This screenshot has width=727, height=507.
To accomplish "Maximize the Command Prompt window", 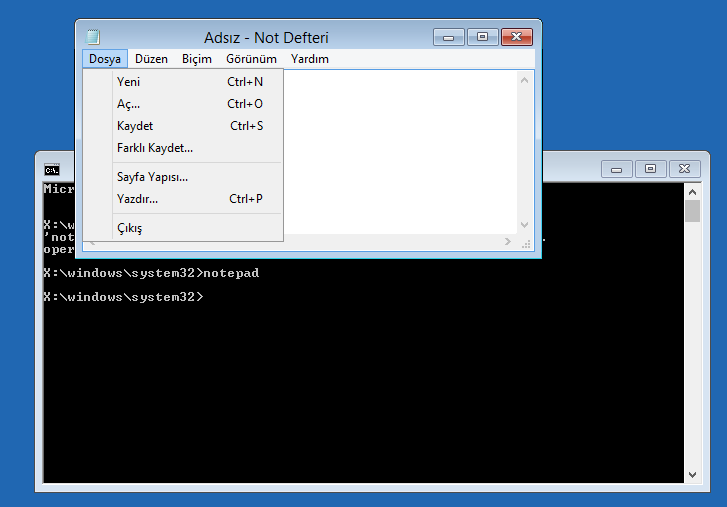I will 650,169.
